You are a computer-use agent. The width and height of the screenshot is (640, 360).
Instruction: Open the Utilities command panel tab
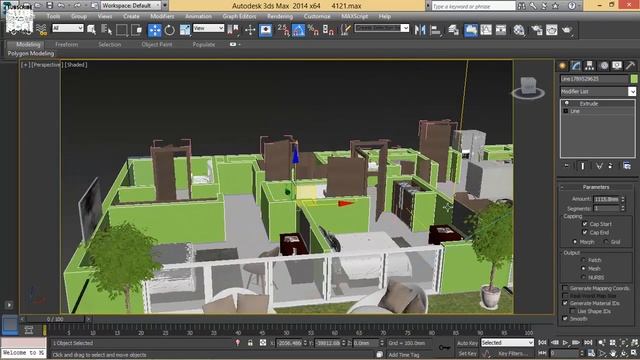[630, 66]
